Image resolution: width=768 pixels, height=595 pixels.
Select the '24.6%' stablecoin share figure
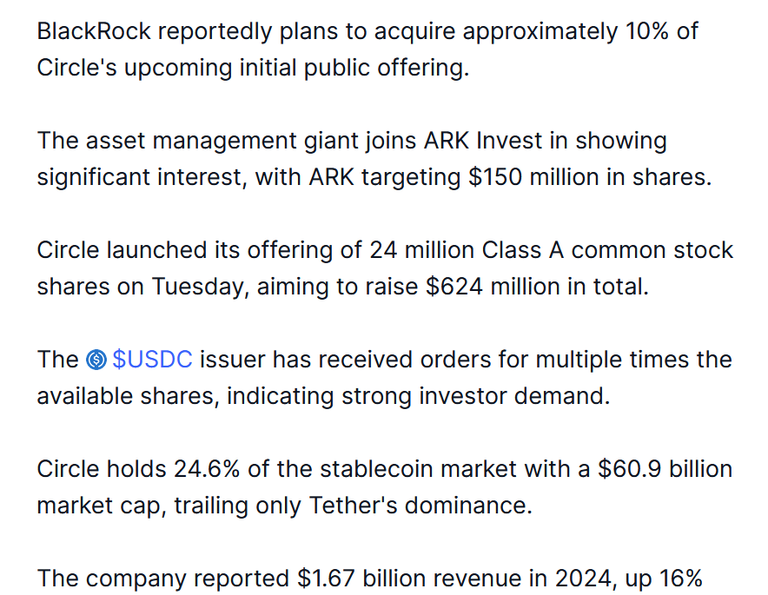[207, 469]
